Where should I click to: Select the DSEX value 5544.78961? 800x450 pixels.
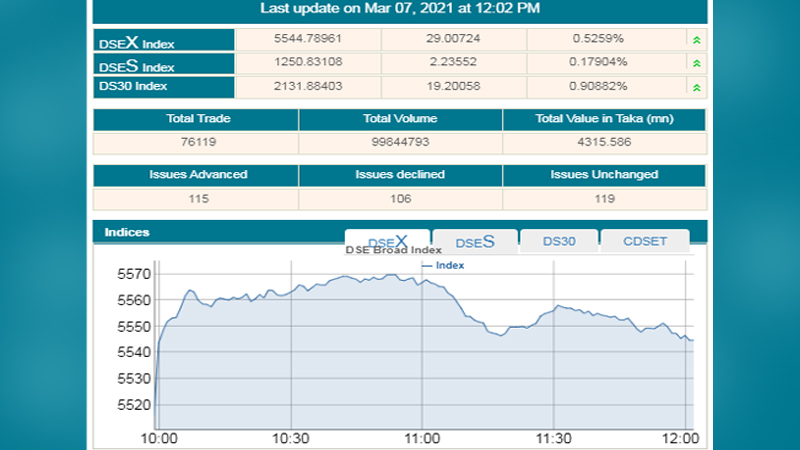point(308,39)
